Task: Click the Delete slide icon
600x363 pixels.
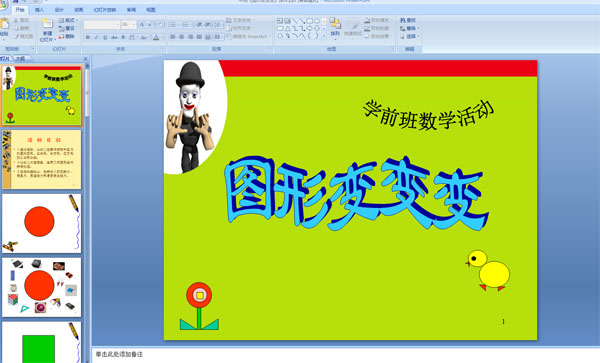Action: click(x=61, y=36)
